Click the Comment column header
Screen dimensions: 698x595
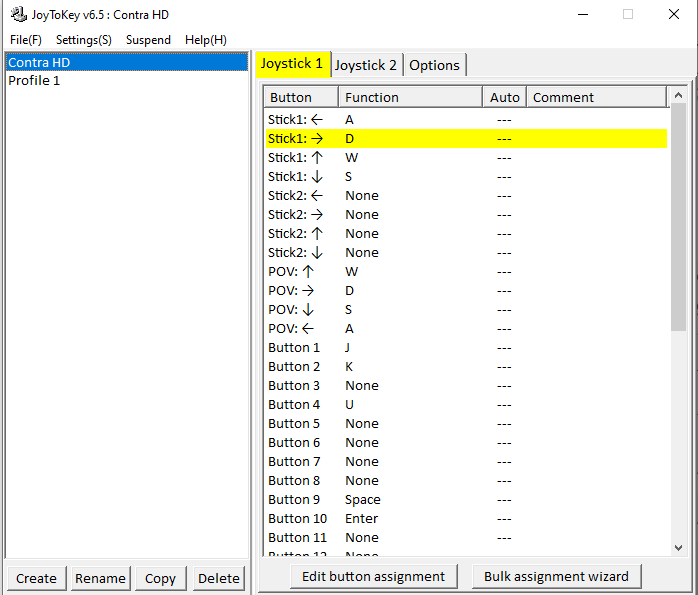coord(597,97)
